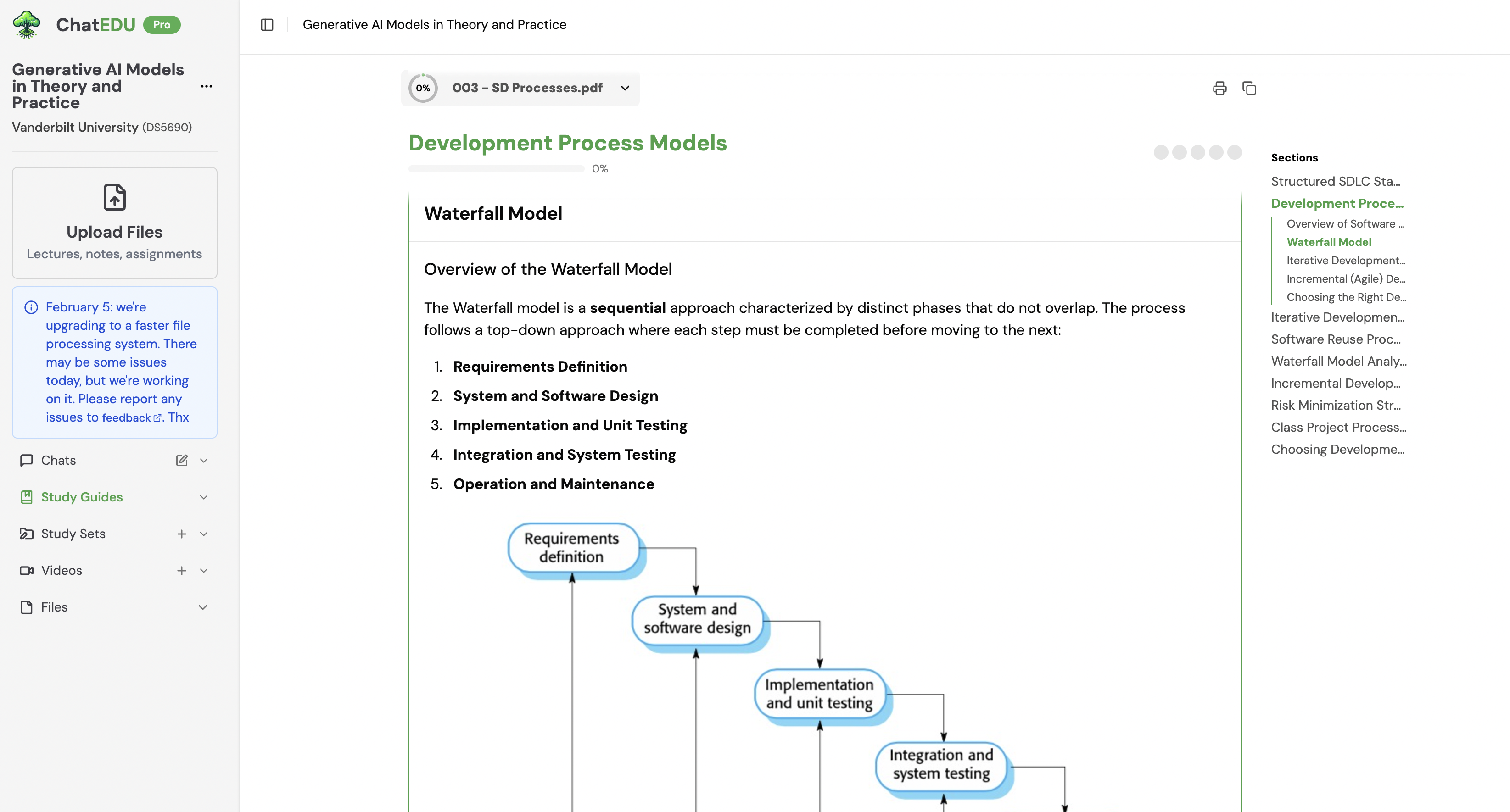Toggle the sidebar panel icon
Screen dimensions: 1510x812
click(x=267, y=25)
